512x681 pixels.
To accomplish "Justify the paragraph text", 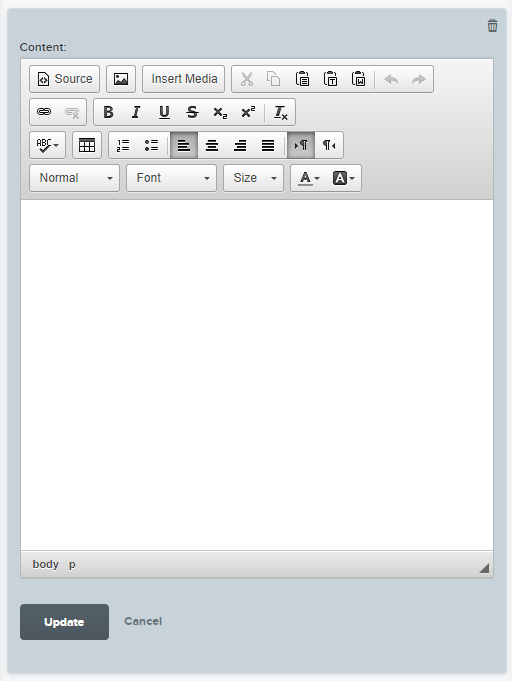I will tap(268, 145).
